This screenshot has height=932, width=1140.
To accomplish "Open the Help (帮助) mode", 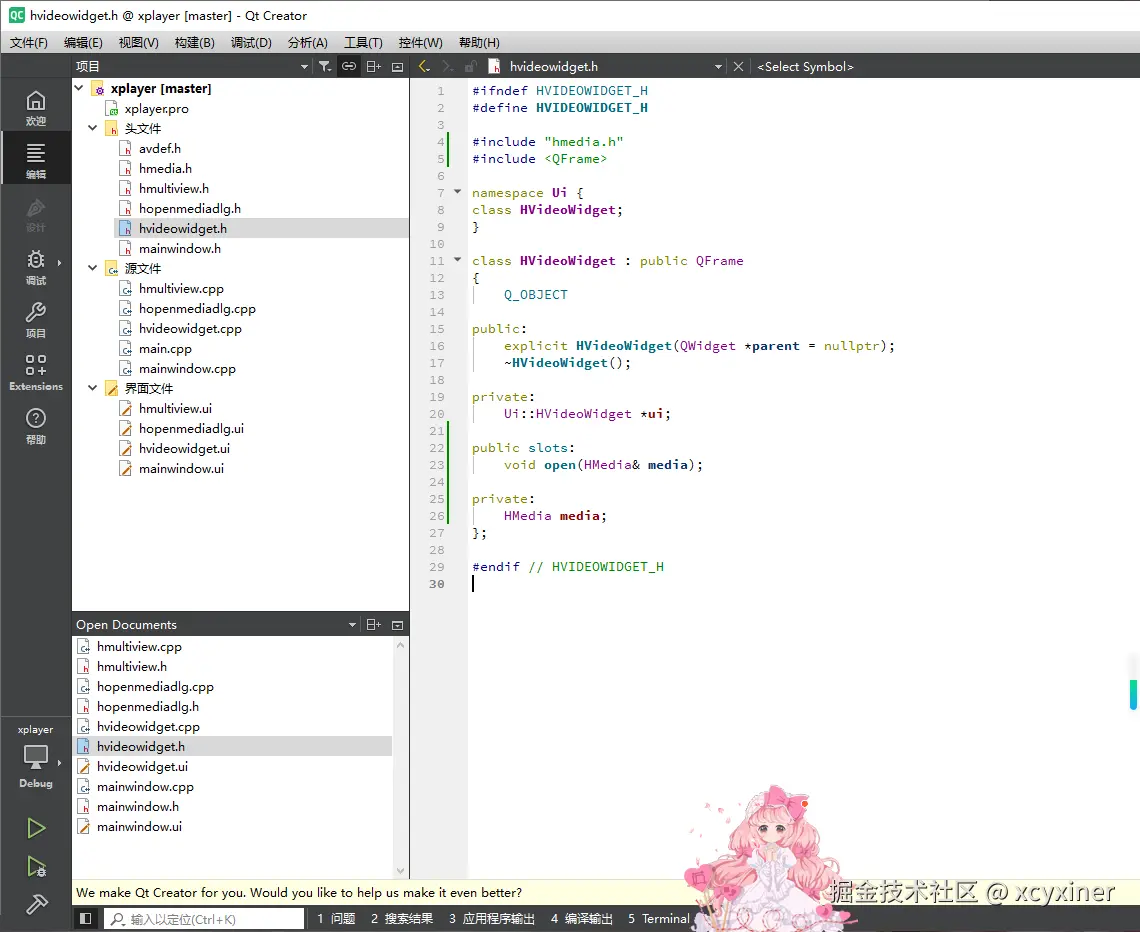I will [36, 425].
